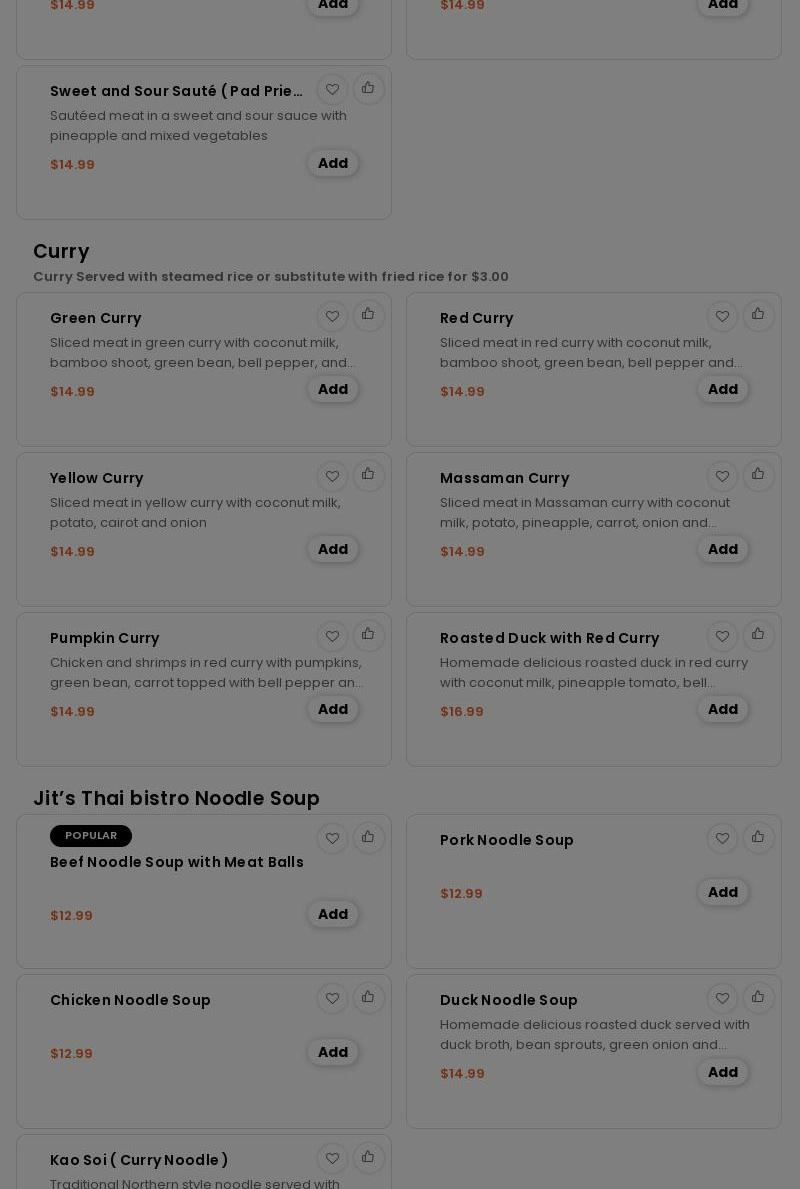Like Green Curry with thumbs-up icon
800x1189 pixels.
(x=368, y=316)
